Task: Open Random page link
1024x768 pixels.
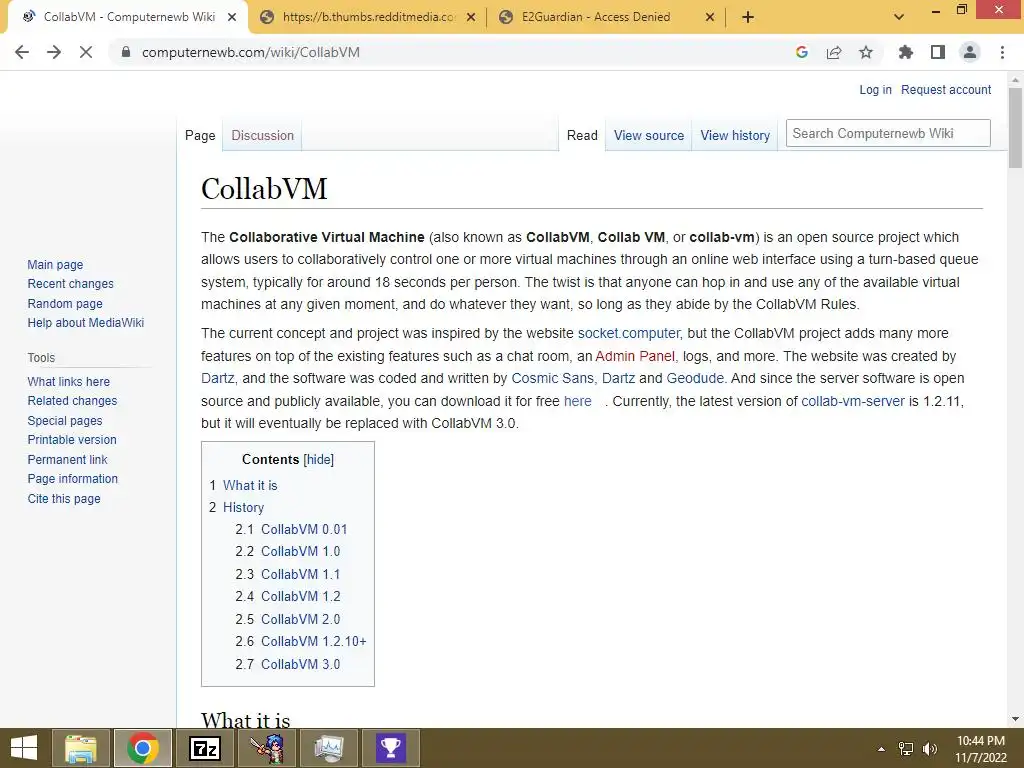Action: pos(65,303)
